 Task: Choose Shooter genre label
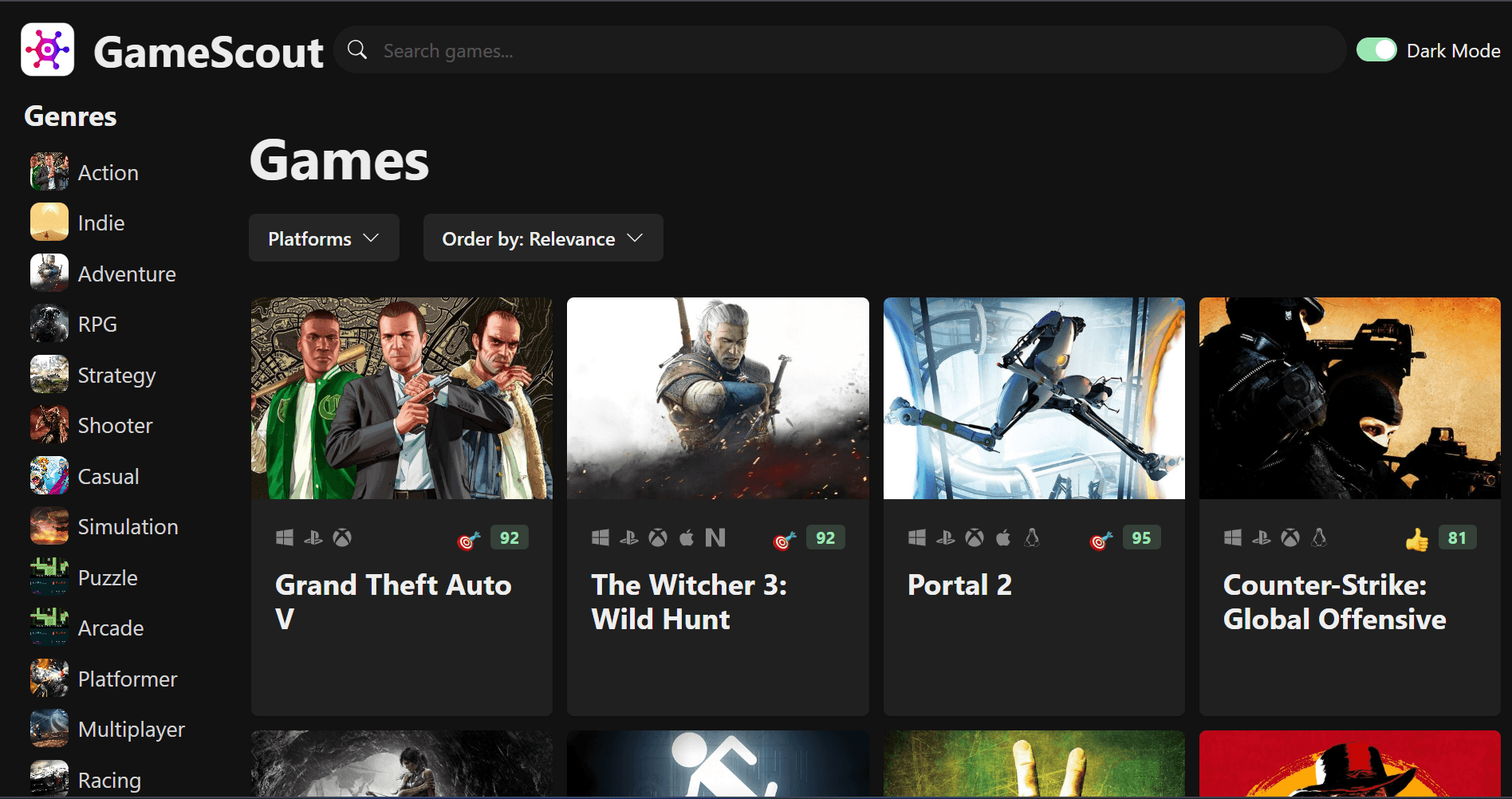point(115,426)
